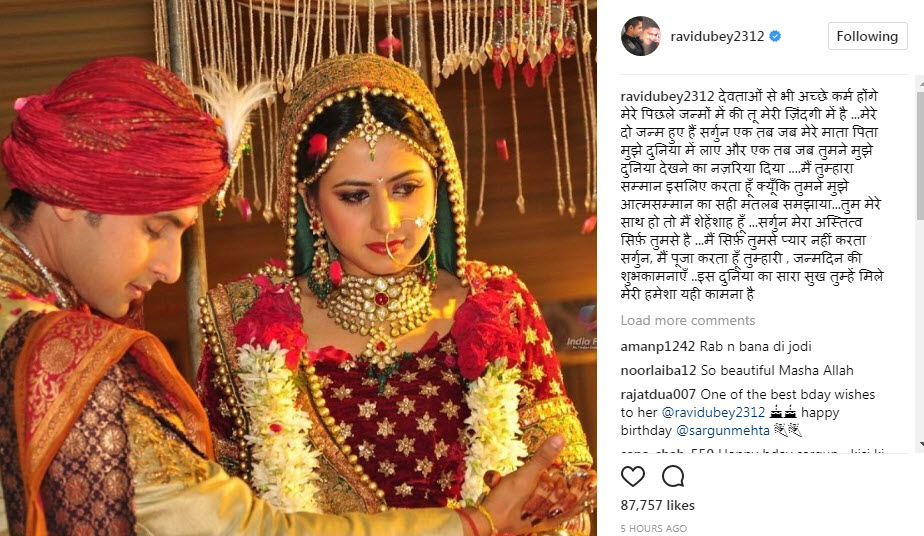The height and width of the screenshot is (536, 924).
Task: Like the post with heart icon
Action: [x=633, y=476]
